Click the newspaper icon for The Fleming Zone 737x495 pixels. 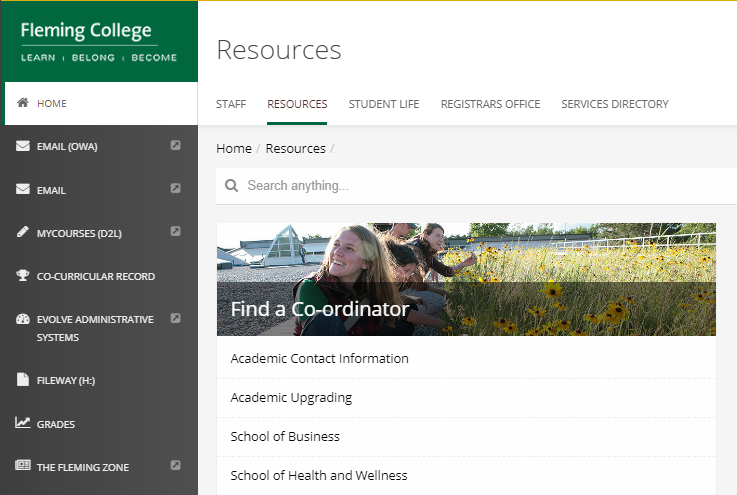click(x=23, y=465)
